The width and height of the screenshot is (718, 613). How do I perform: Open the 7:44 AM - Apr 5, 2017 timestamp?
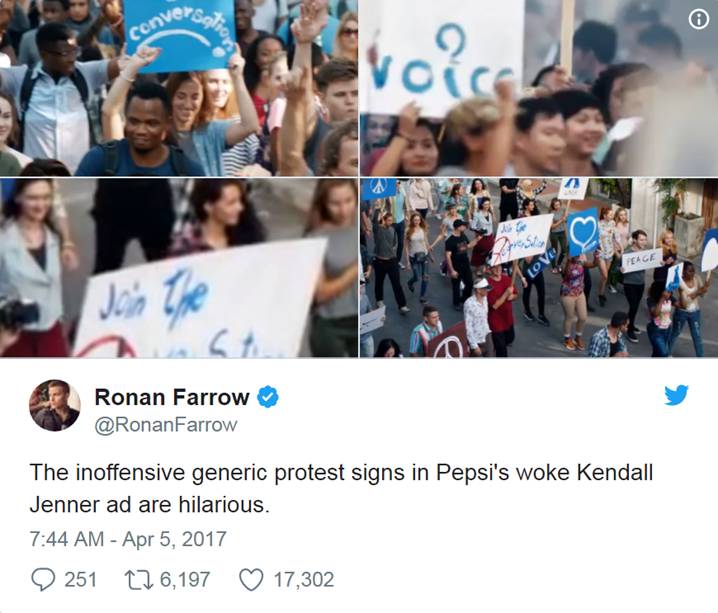pos(128,539)
